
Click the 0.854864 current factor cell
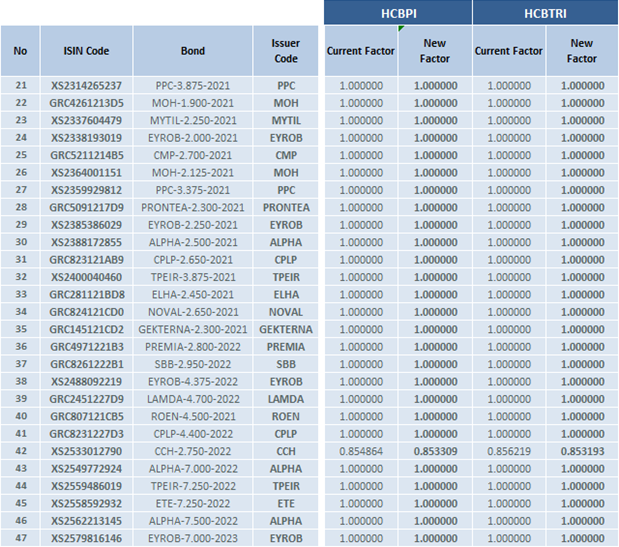tap(360, 452)
